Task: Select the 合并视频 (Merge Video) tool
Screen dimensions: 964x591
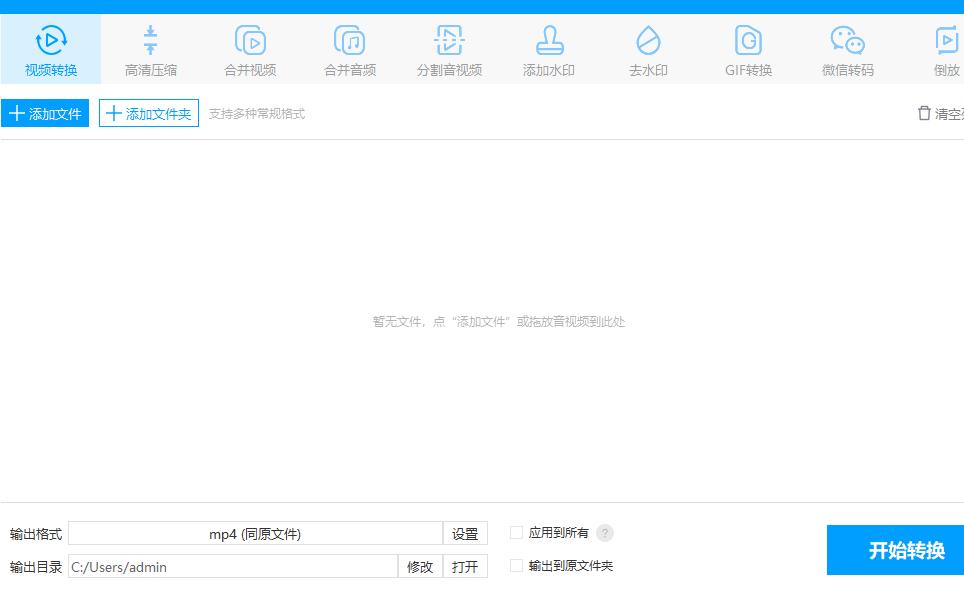Action: coord(249,48)
